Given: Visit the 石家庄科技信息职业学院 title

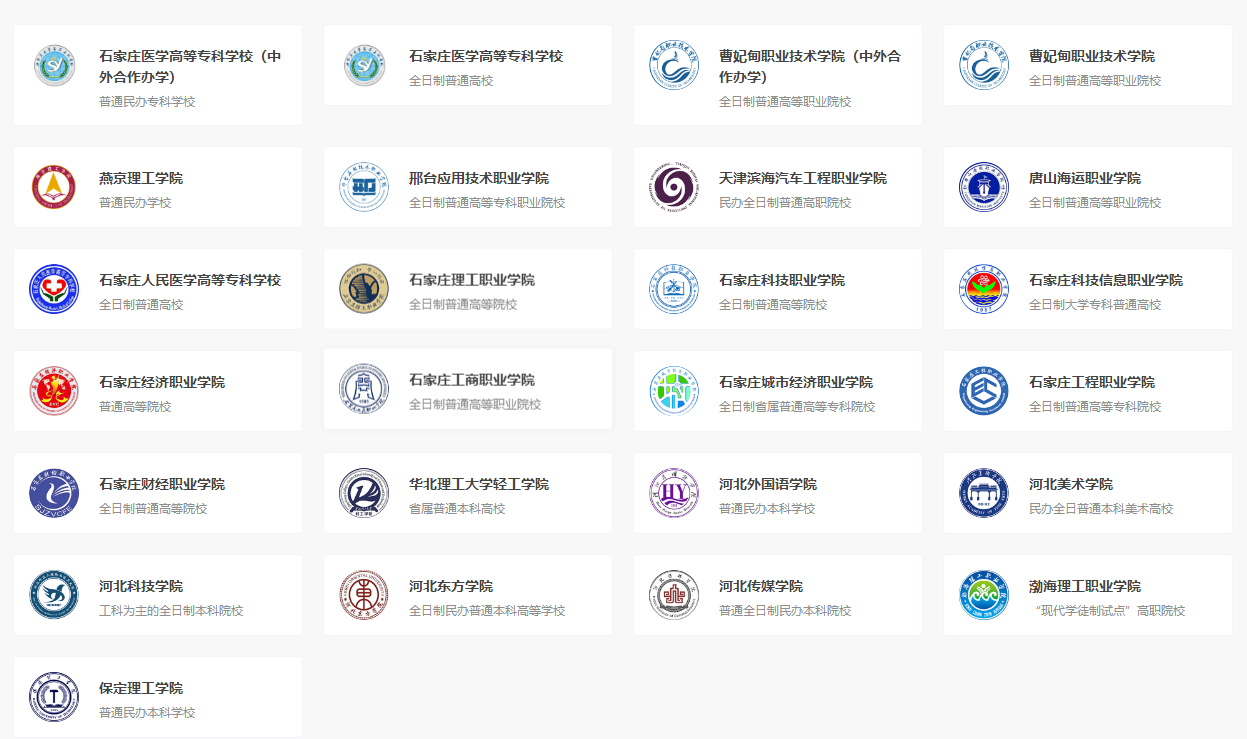Looking at the screenshot, I should (1106, 280).
